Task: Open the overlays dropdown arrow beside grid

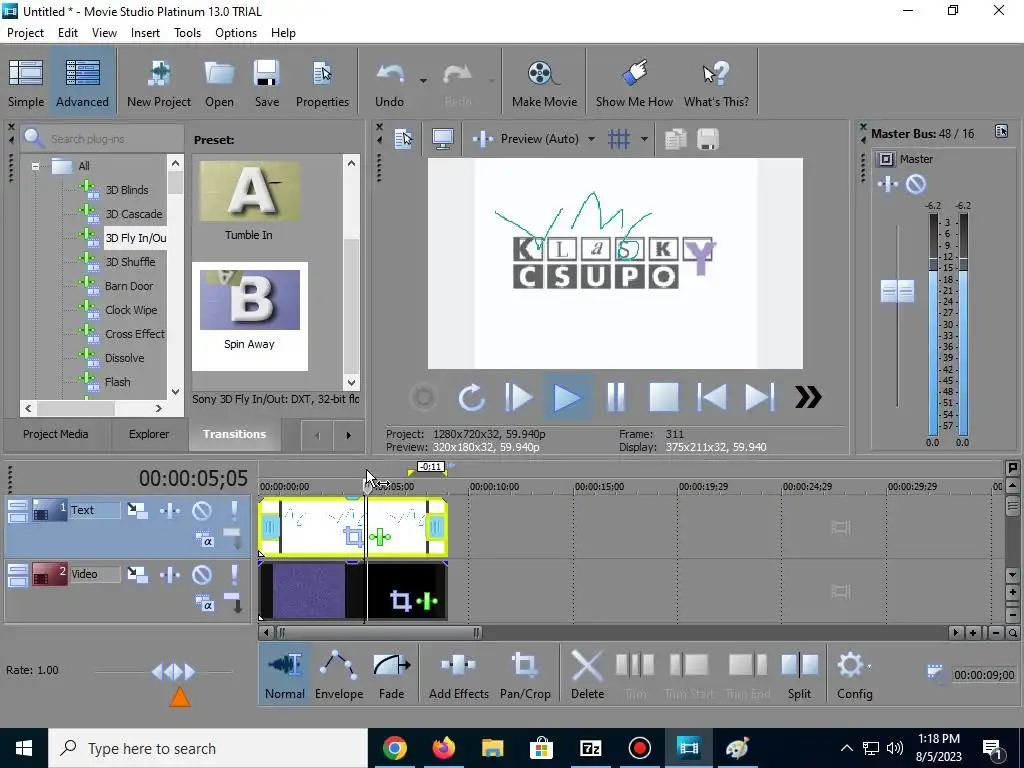Action: (644, 138)
